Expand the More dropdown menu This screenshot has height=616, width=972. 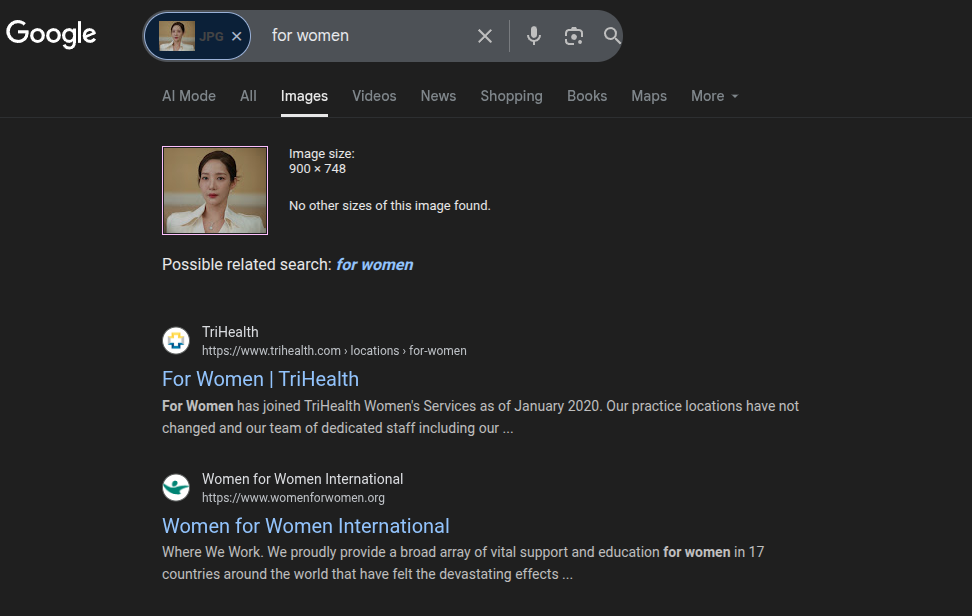click(715, 96)
